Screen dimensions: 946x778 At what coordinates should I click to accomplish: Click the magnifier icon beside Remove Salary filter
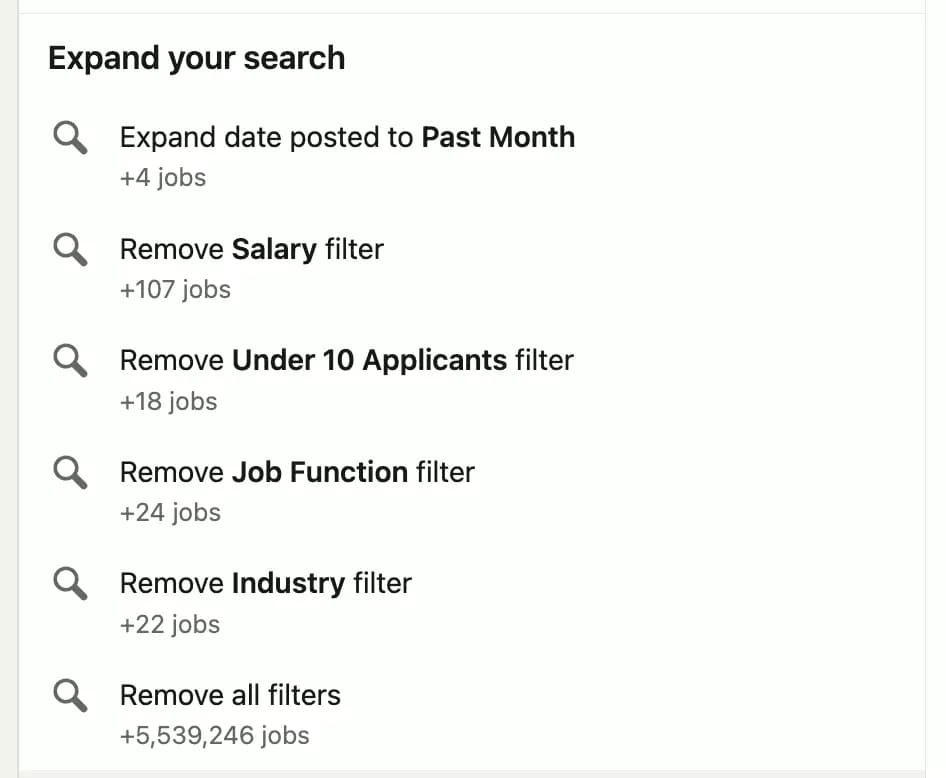tap(69, 249)
